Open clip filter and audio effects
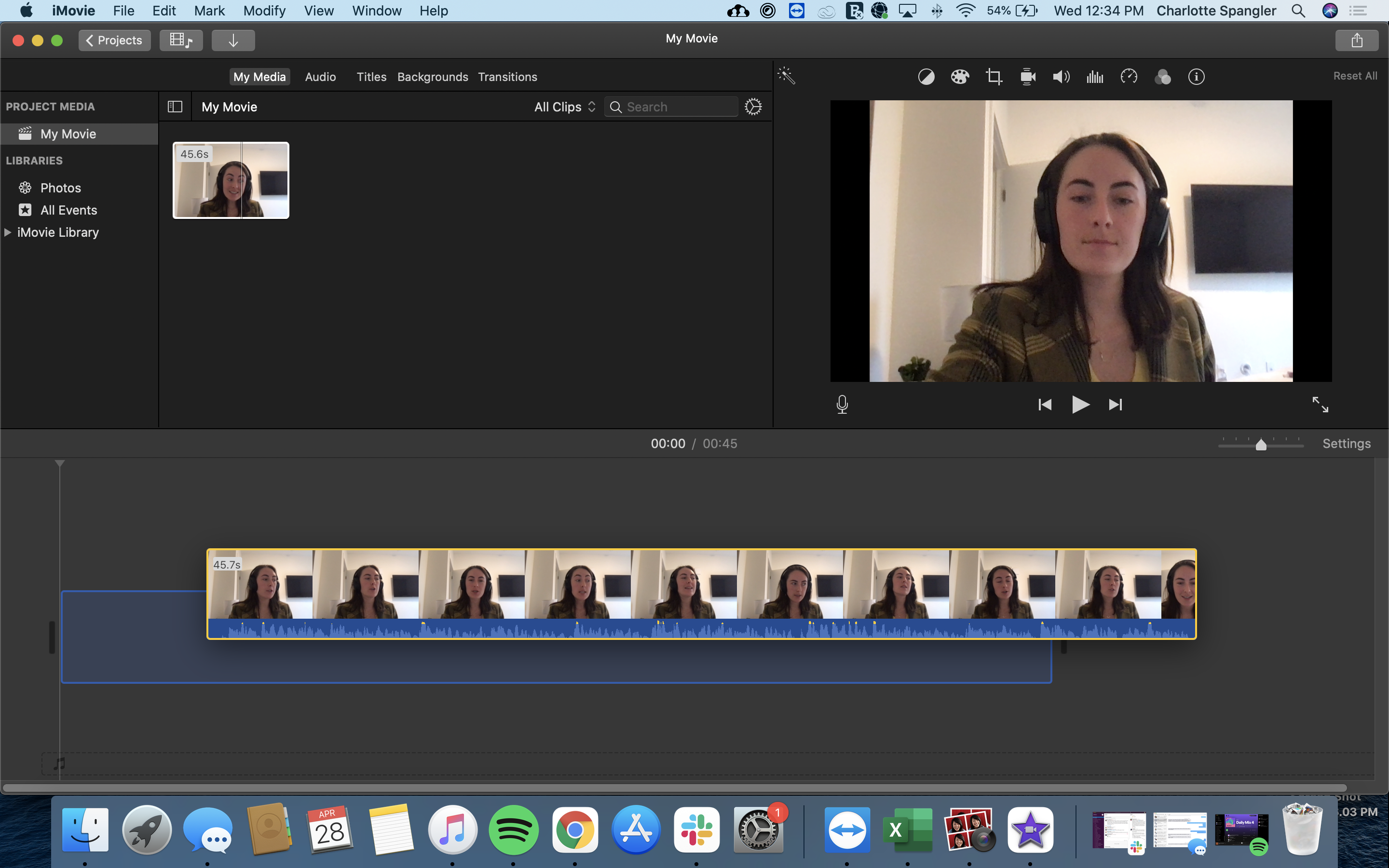This screenshot has width=1389, height=868. pos(1162,76)
